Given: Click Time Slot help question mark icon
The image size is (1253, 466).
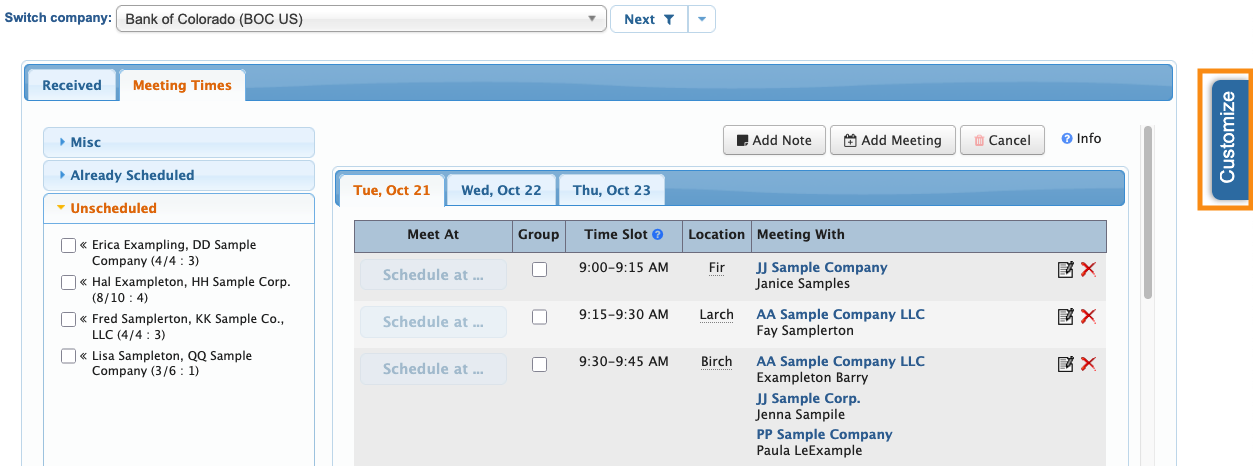Looking at the screenshot, I should [658, 235].
